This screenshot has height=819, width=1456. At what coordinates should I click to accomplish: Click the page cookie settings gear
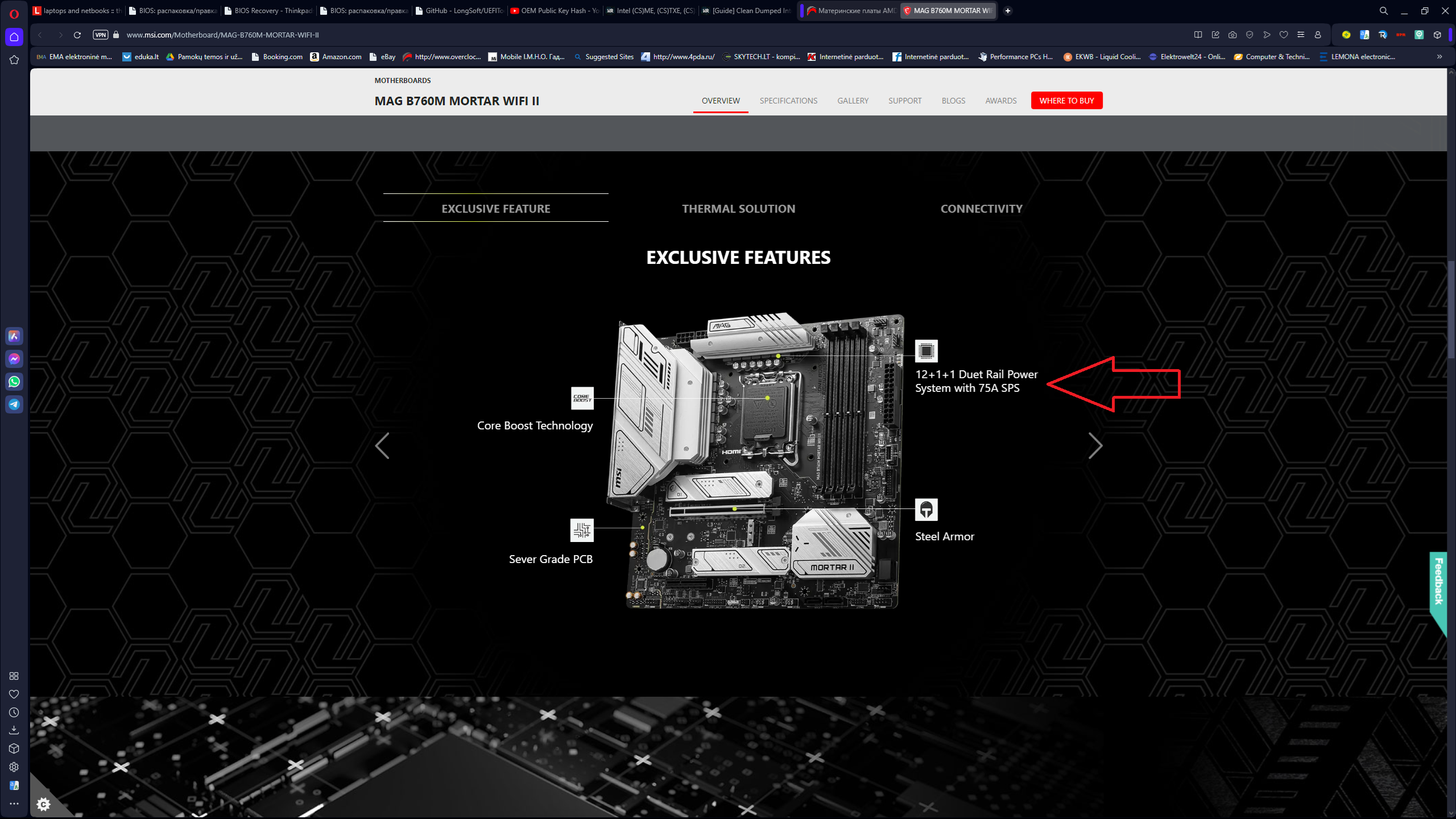coord(43,804)
